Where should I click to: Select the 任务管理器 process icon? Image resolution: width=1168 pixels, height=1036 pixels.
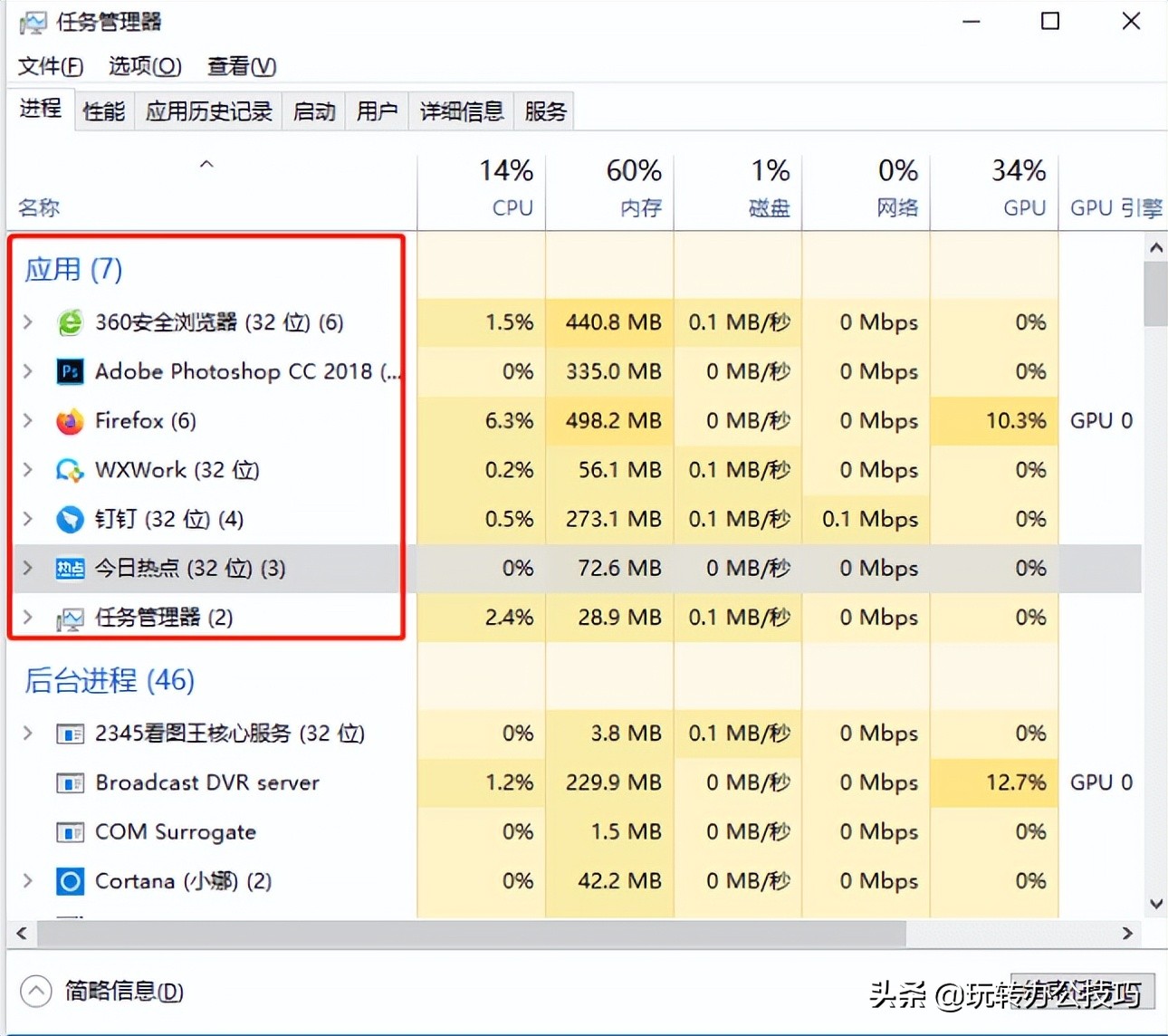(69, 618)
